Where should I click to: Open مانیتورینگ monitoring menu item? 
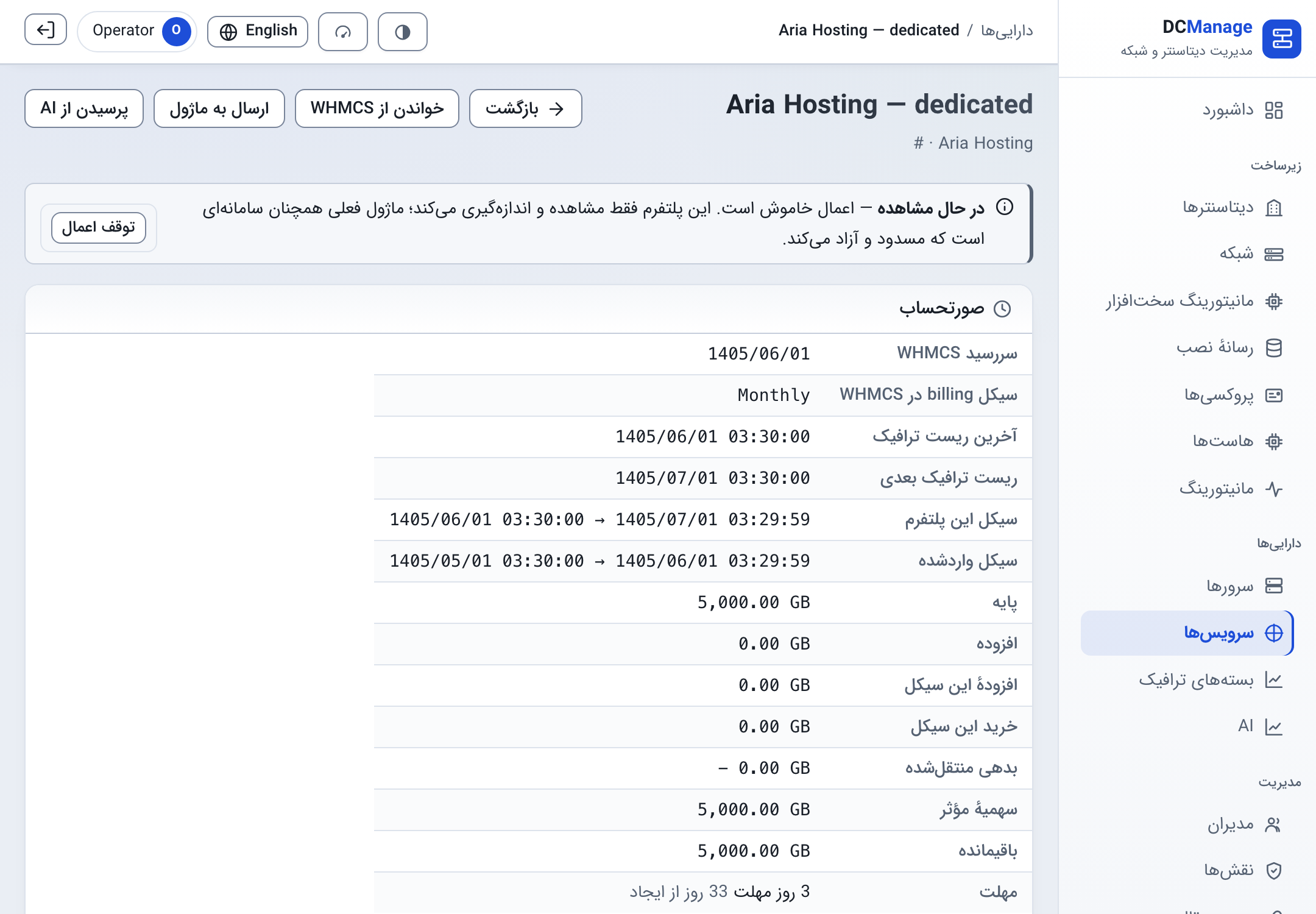click(x=1187, y=488)
